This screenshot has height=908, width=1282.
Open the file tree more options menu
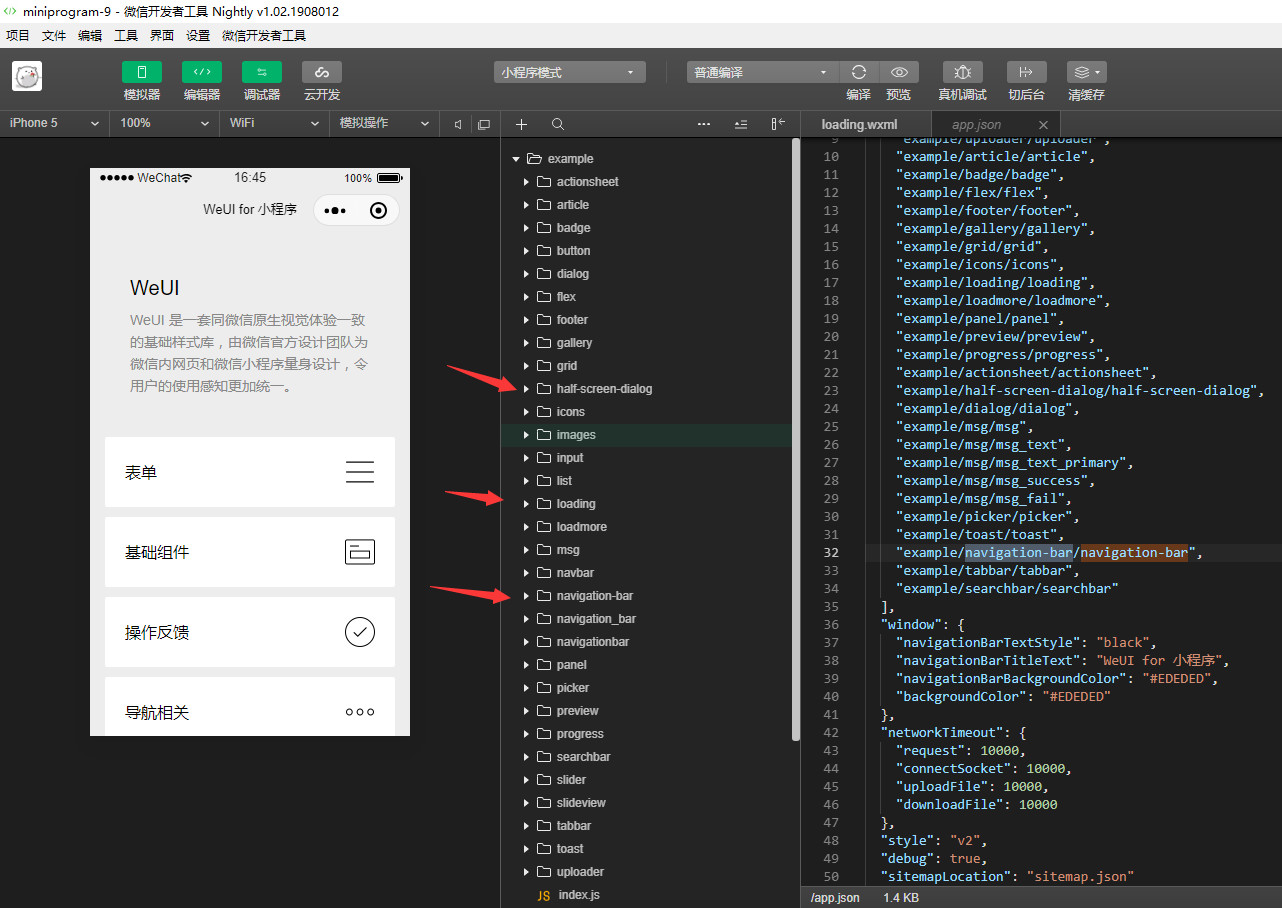point(704,124)
